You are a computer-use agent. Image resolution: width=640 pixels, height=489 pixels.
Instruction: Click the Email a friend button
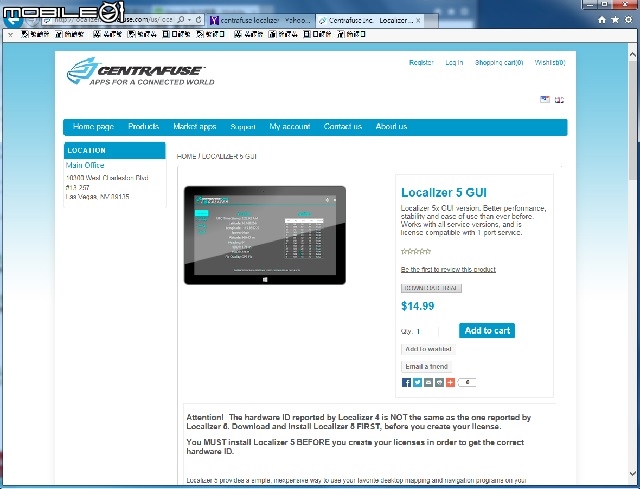(x=426, y=367)
